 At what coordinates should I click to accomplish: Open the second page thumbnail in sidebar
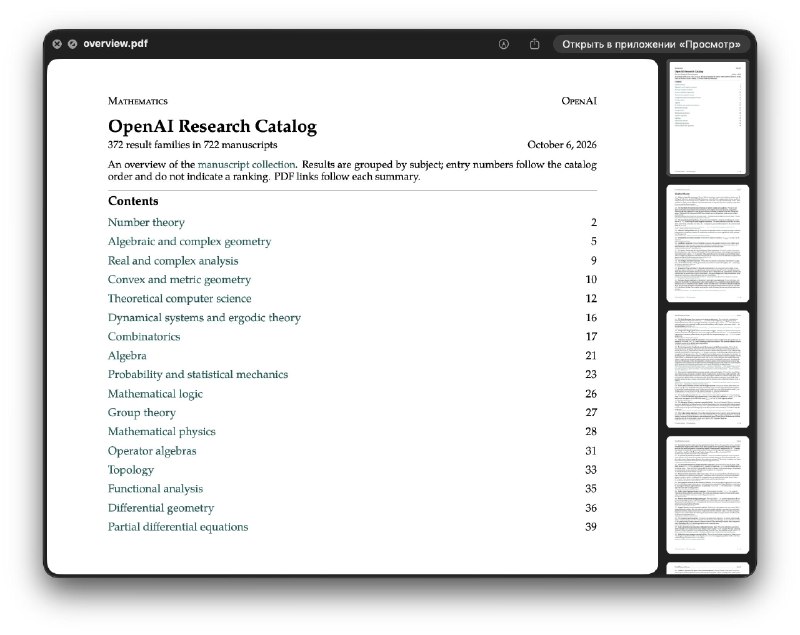tap(708, 244)
